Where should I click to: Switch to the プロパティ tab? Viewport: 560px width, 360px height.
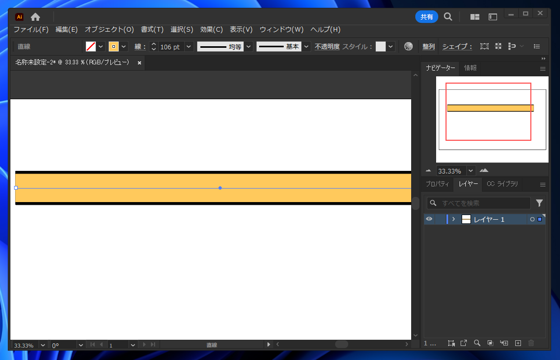[x=438, y=184]
